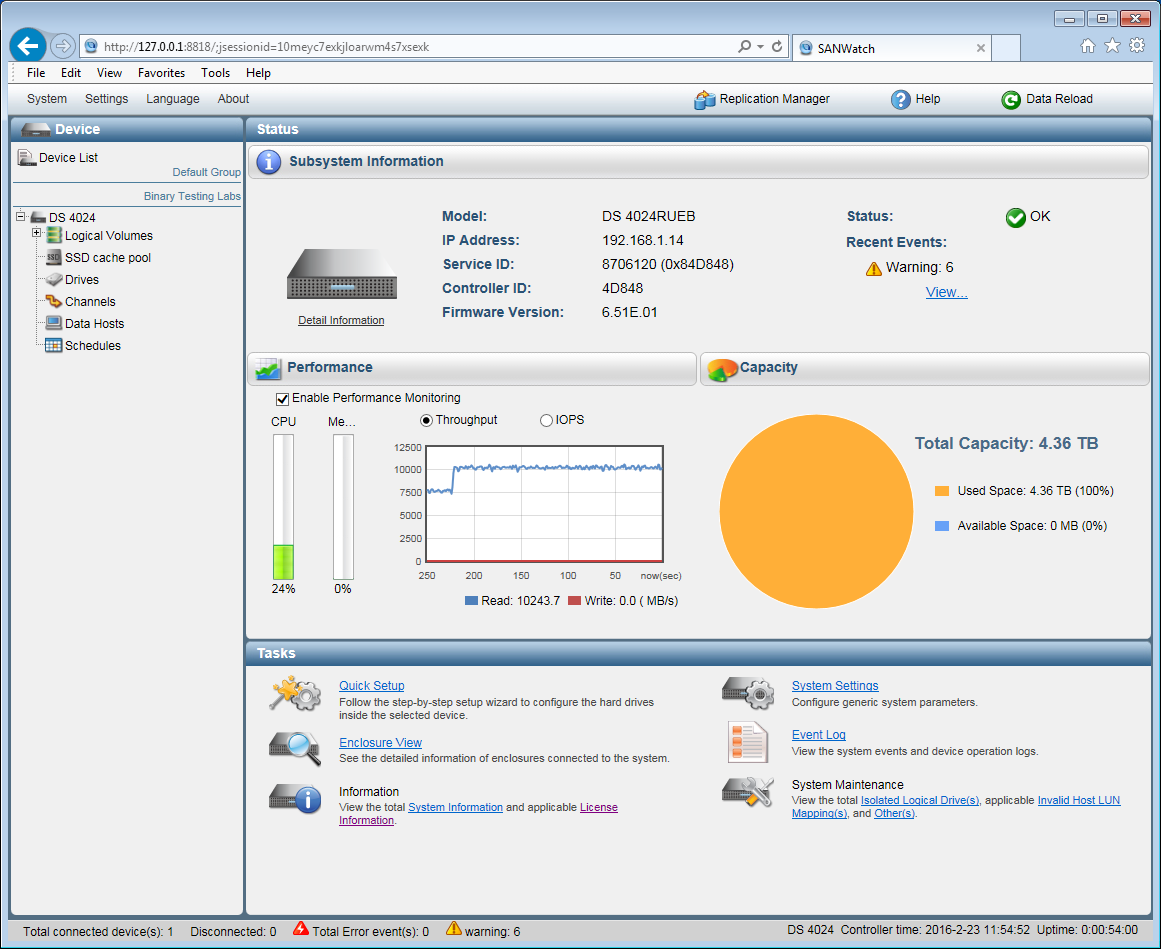Collapse the DS 4024 tree node
Viewport: 1161px width, 949px height.
click(22, 217)
